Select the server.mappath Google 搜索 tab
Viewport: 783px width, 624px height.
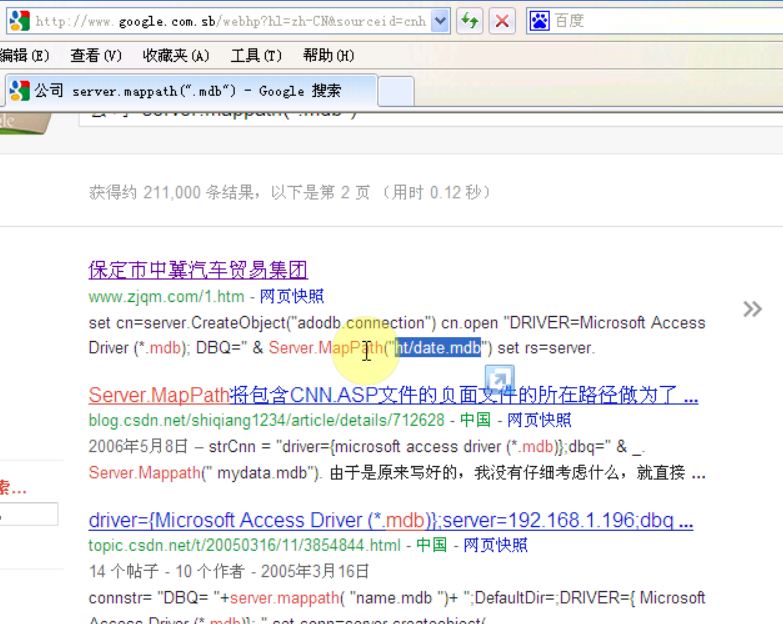pyautogui.click(x=191, y=91)
